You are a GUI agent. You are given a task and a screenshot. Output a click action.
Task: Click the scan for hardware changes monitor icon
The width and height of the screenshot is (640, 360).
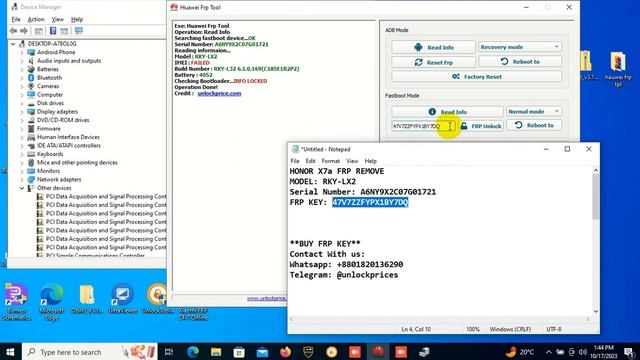[79, 31]
